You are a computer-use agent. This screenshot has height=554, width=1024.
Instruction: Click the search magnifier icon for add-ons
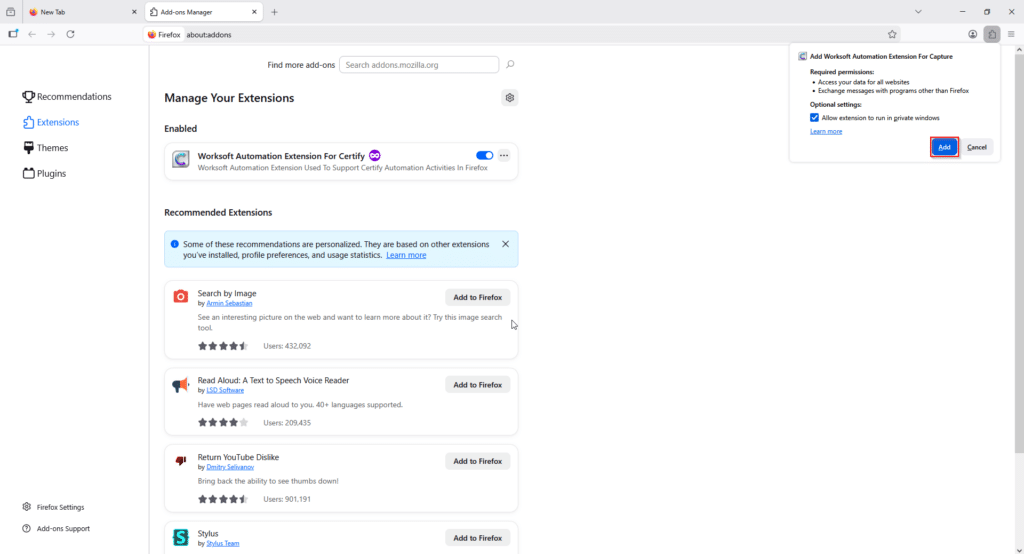(x=510, y=64)
